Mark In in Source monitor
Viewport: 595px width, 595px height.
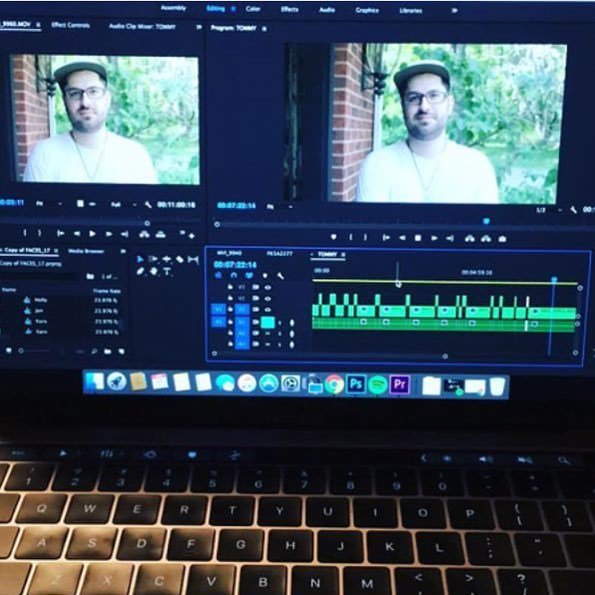click(x=25, y=233)
